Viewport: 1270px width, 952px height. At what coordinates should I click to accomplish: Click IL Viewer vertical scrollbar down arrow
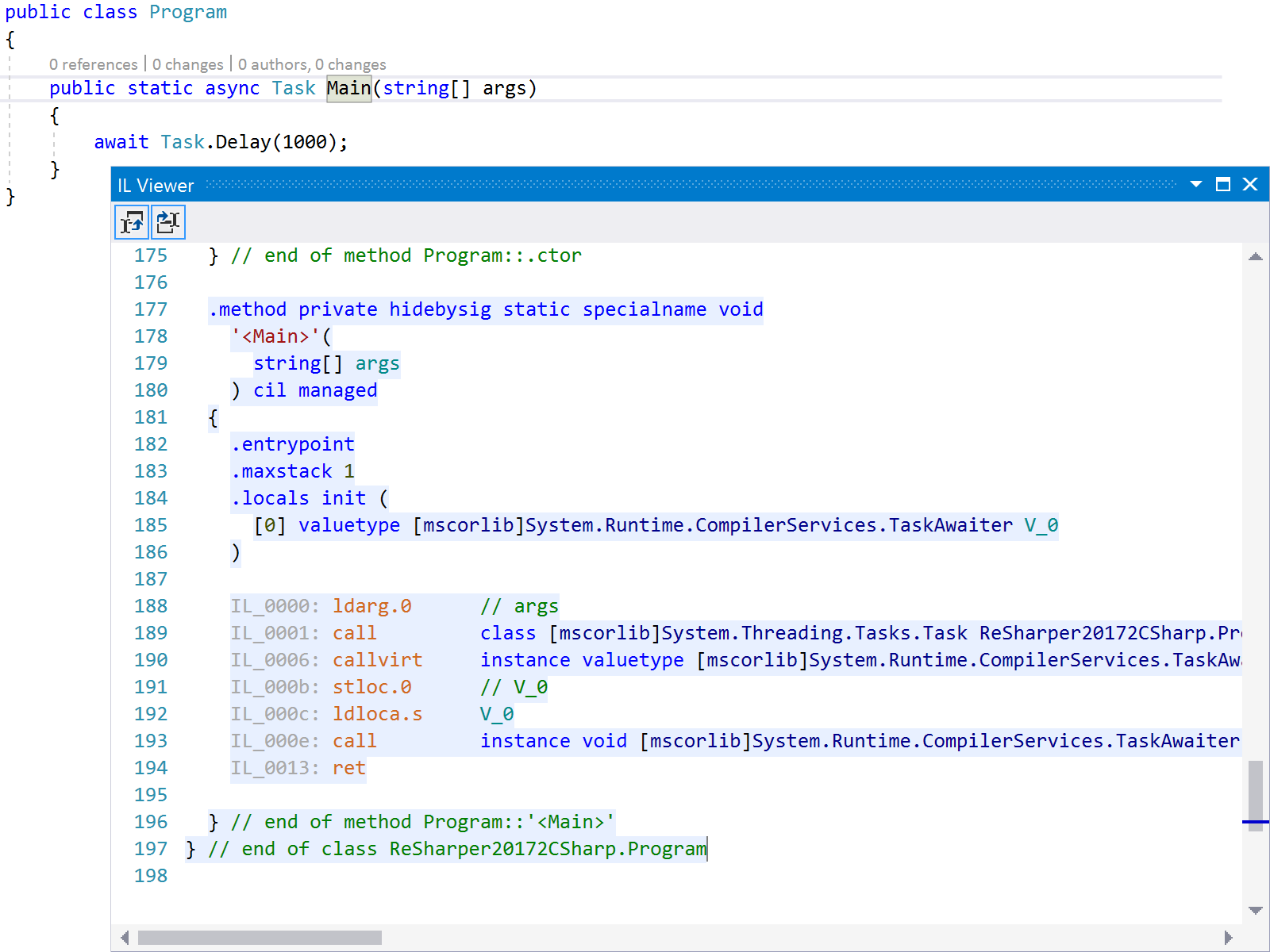pyautogui.click(x=1256, y=910)
